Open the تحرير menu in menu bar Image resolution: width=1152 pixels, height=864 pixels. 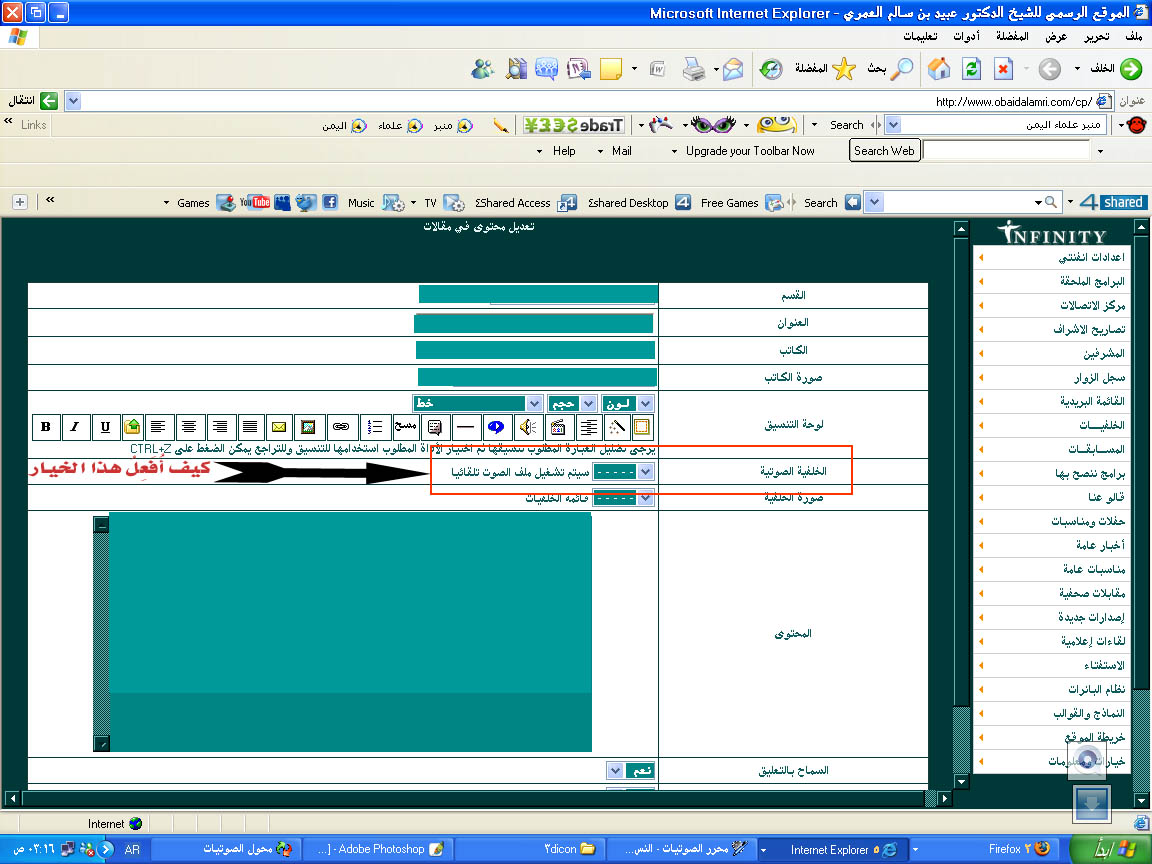[1096, 37]
